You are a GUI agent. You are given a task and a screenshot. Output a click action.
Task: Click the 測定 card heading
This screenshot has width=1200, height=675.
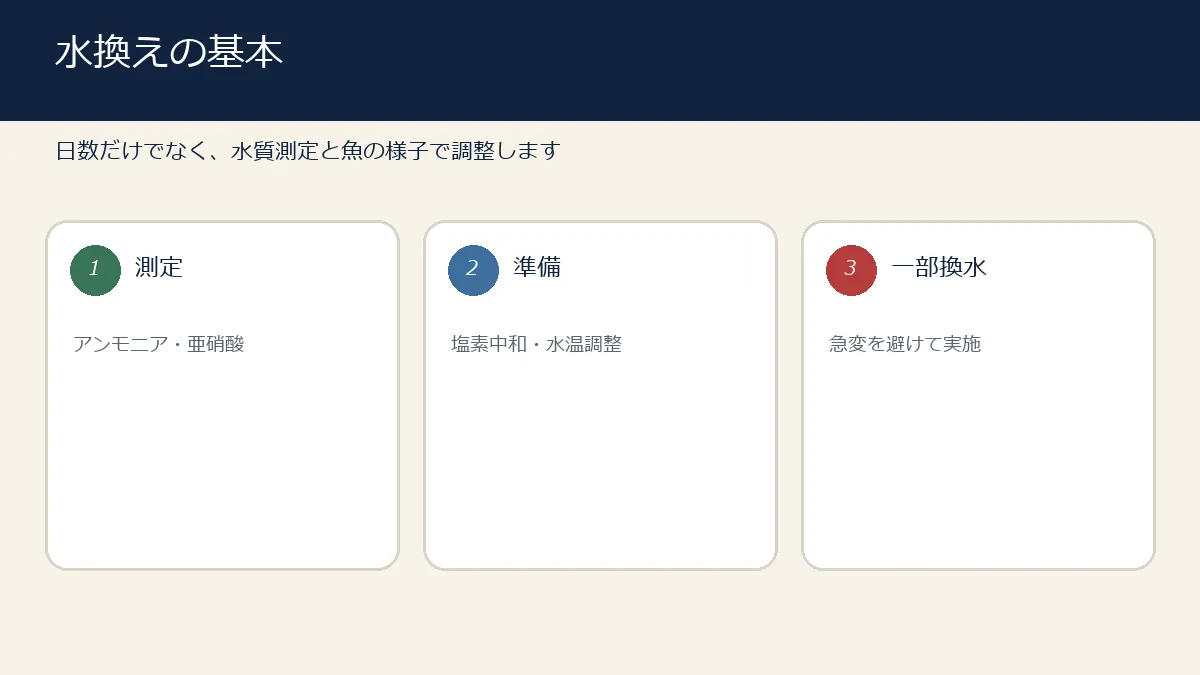(159, 268)
